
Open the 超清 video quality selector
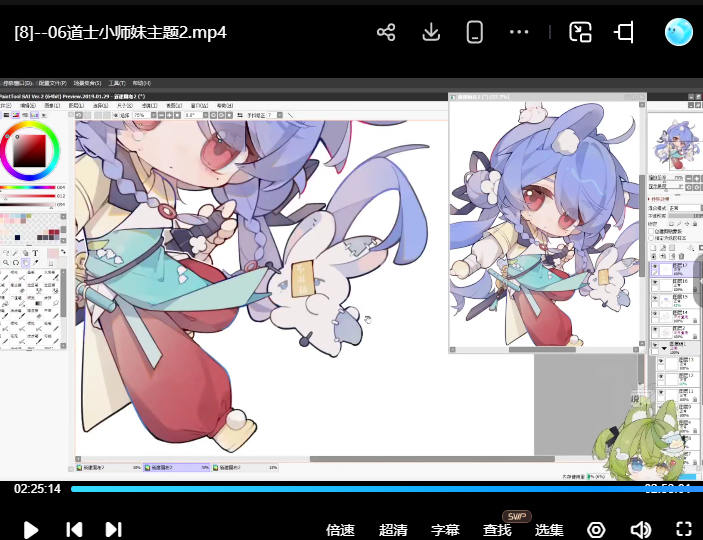tap(393, 530)
